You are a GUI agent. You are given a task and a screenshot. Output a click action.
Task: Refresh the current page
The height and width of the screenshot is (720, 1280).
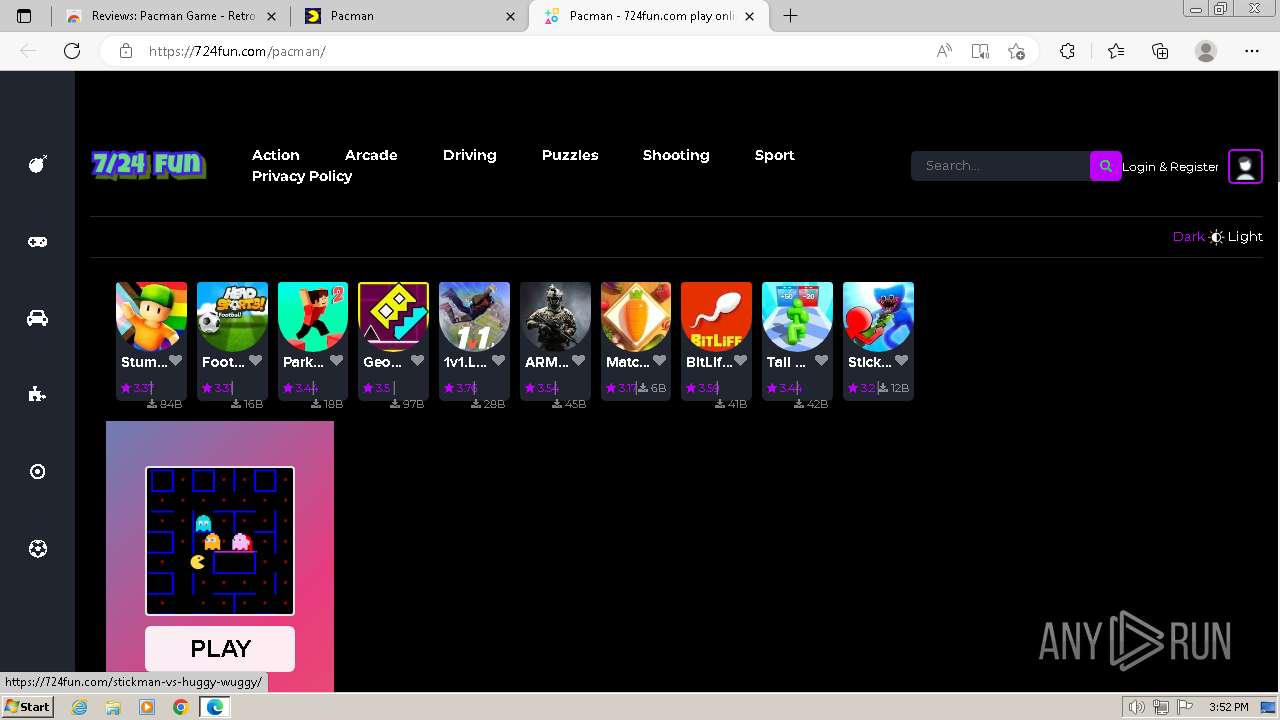(72, 51)
